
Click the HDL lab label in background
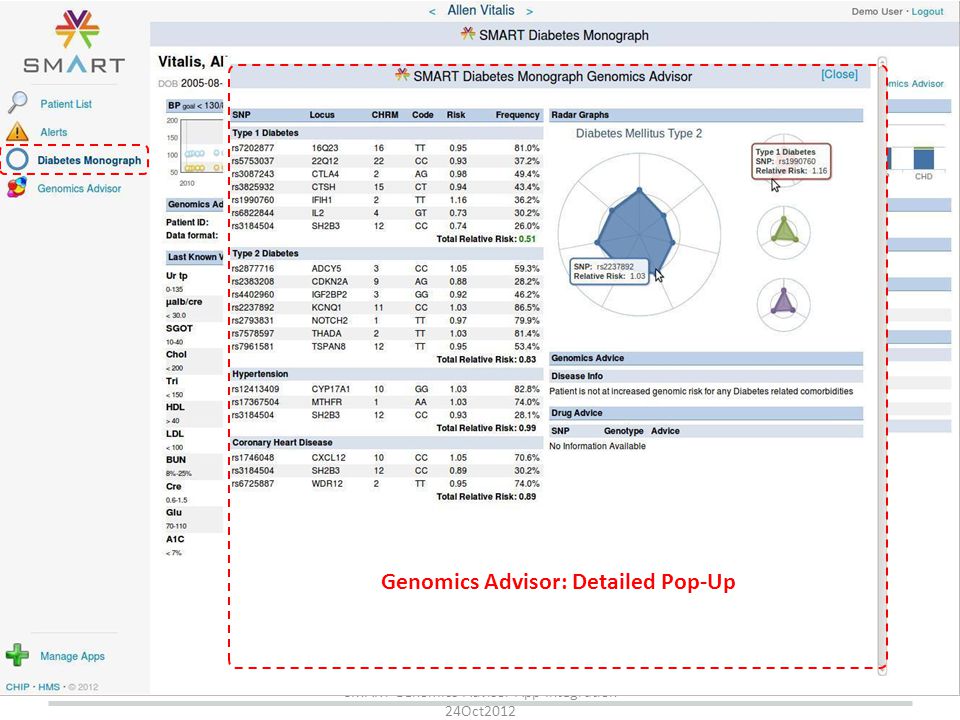click(175, 407)
